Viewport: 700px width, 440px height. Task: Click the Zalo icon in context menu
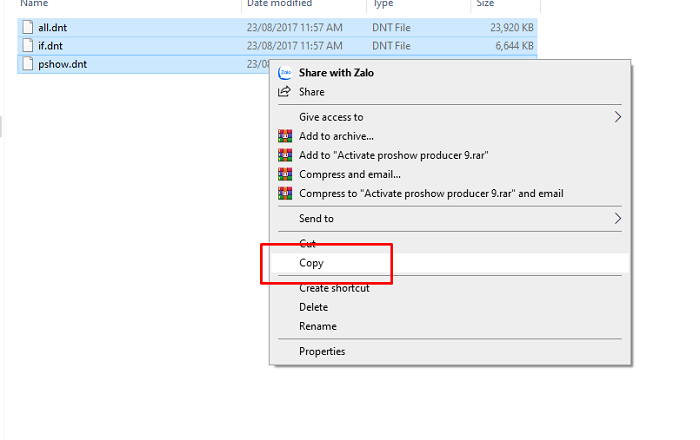(x=285, y=73)
